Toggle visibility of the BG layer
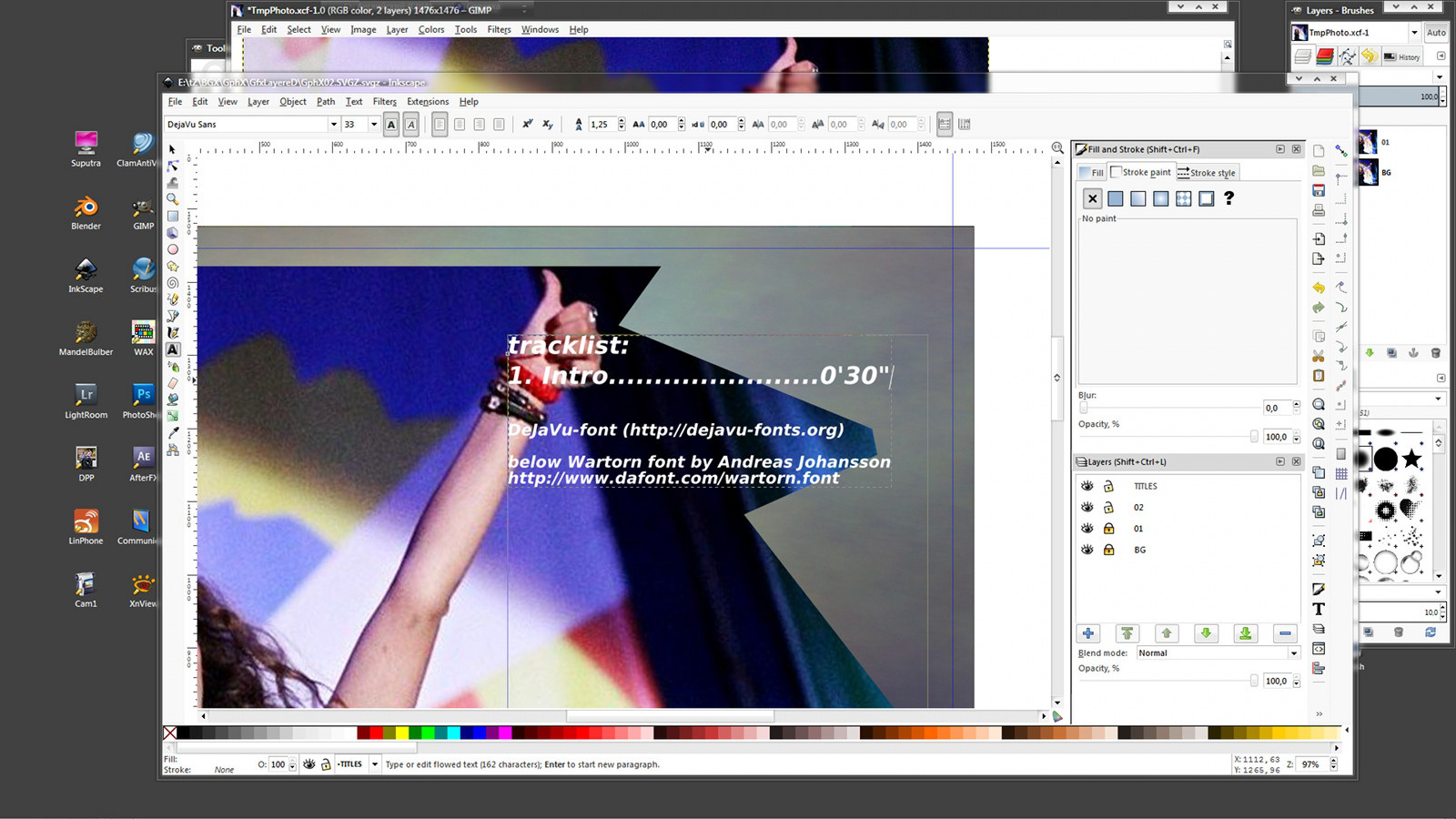The height and width of the screenshot is (819, 1456). [1088, 550]
